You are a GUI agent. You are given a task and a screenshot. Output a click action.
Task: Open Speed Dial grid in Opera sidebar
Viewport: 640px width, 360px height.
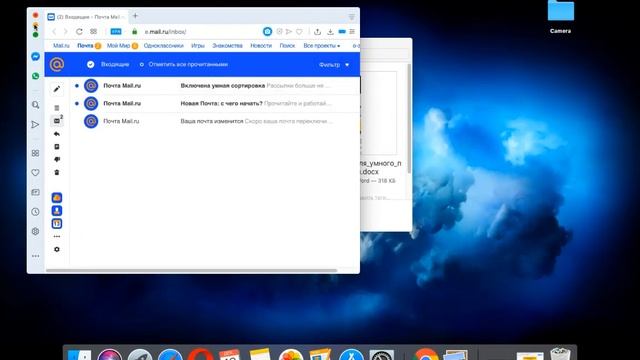coord(36,153)
